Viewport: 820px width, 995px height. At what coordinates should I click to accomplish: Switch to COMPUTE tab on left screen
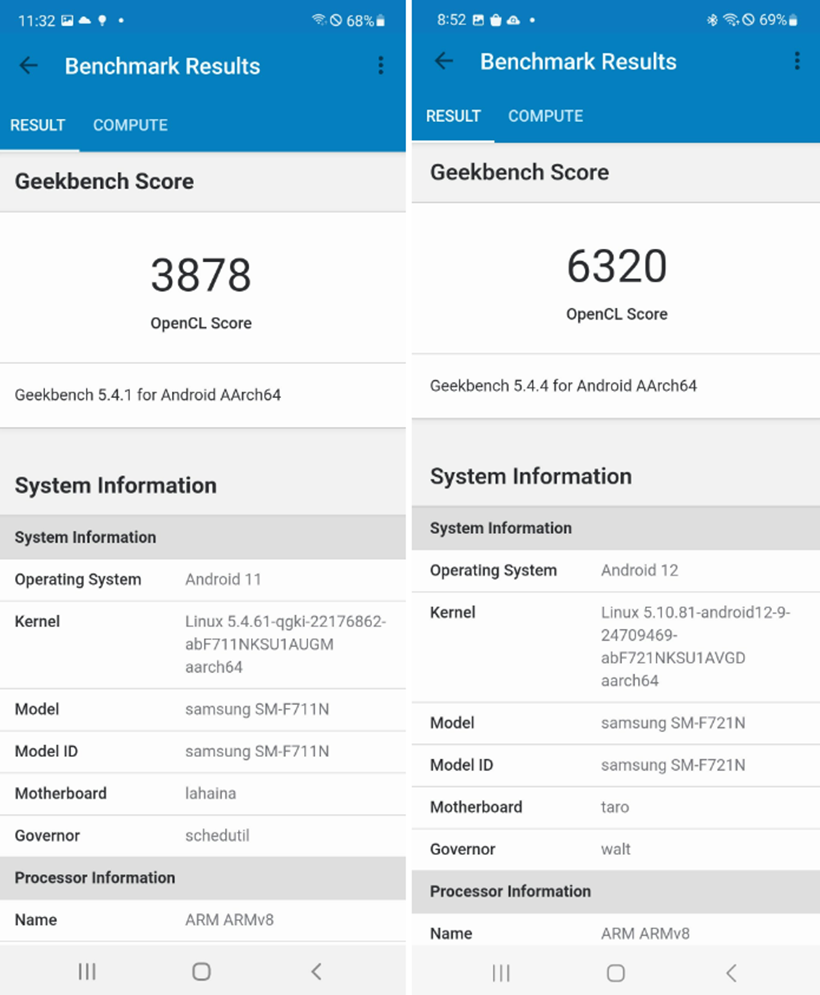[x=130, y=125]
